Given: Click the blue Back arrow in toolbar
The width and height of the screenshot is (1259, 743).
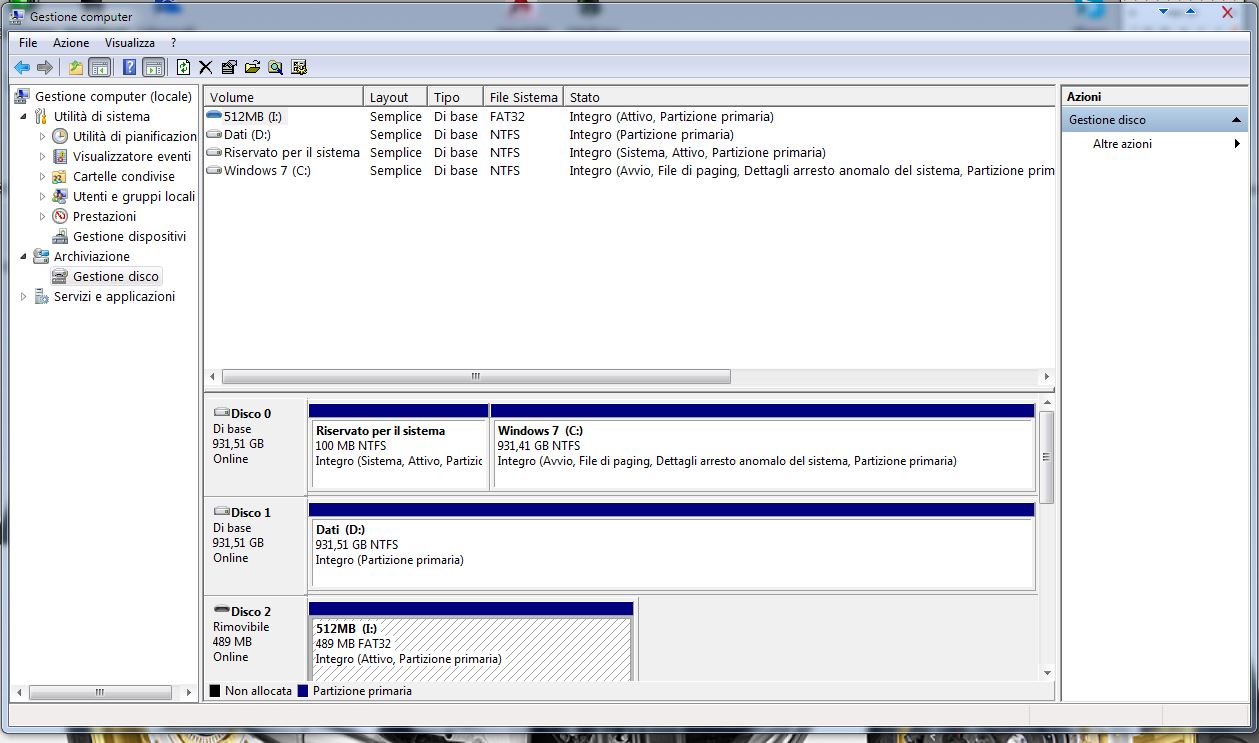Looking at the screenshot, I should coord(22,67).
